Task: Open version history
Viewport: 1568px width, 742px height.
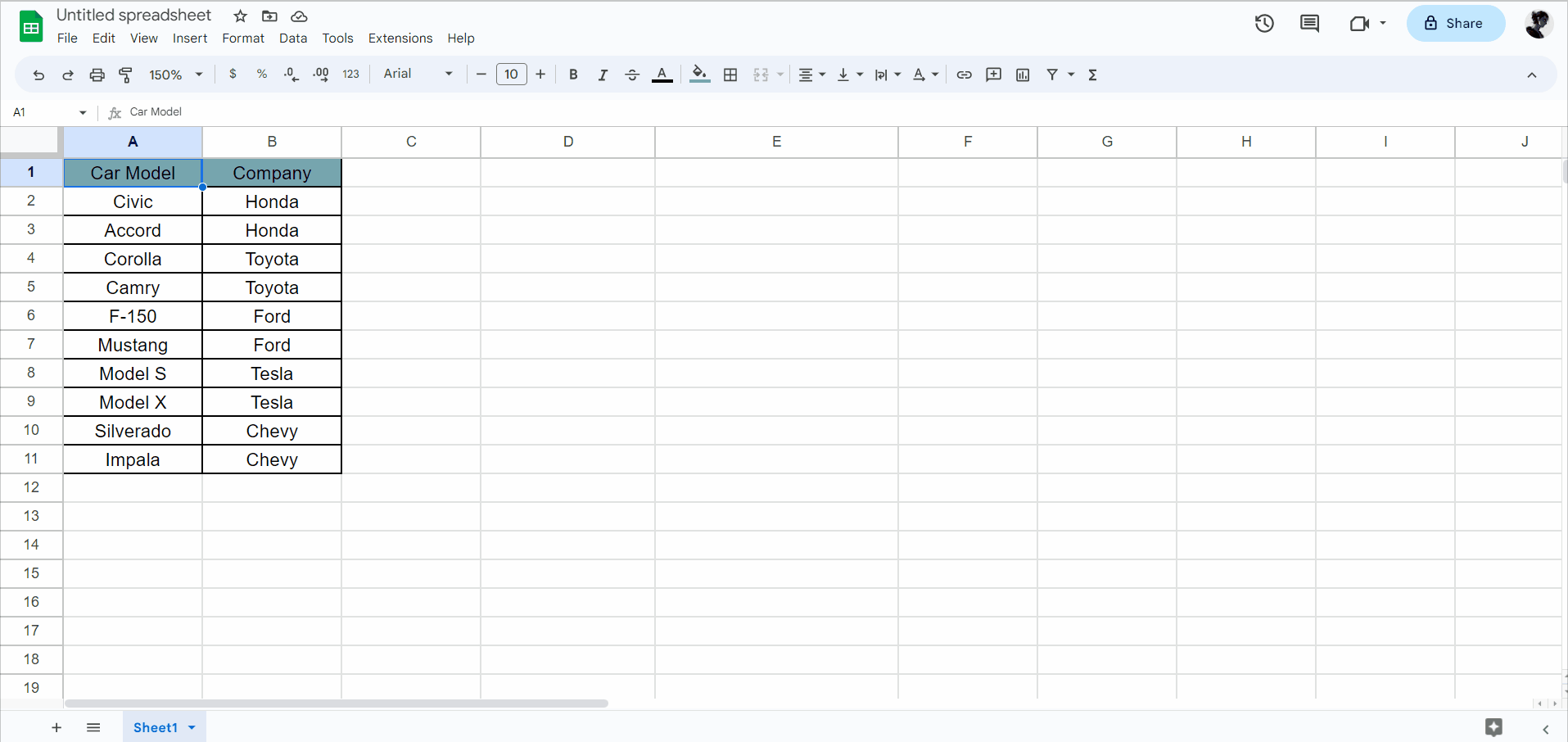Action: click(x=1264, y=24)
